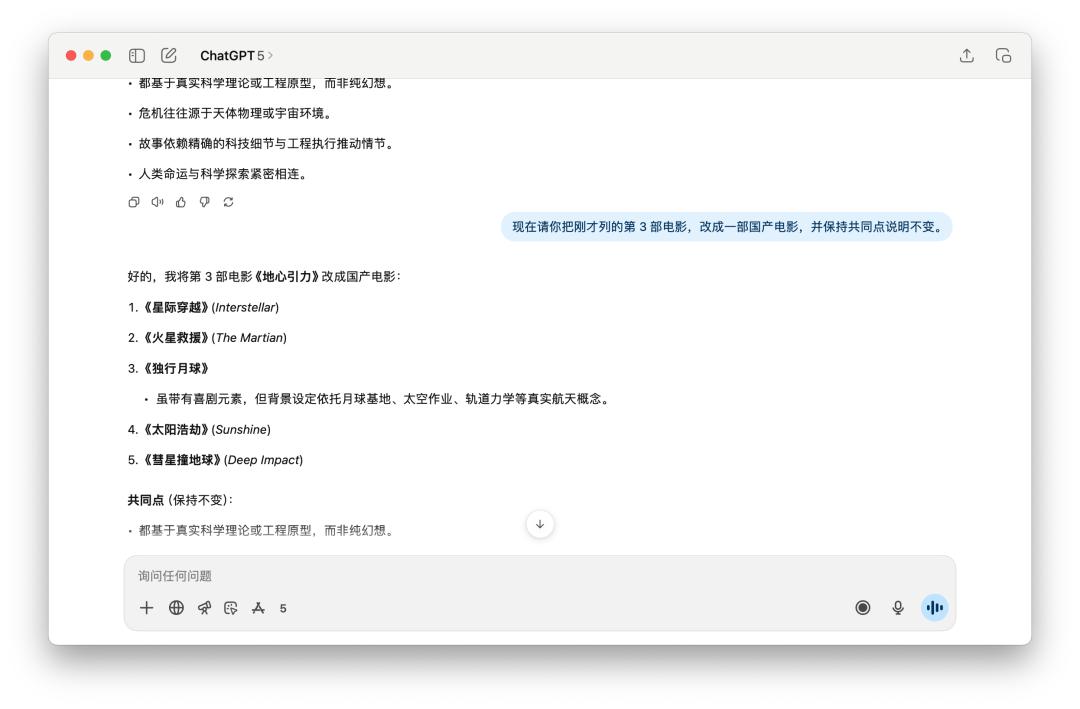Screen dimensions: 1080x709
Task: Open the companion window icon at top right
Action: tap(1003, 56)
